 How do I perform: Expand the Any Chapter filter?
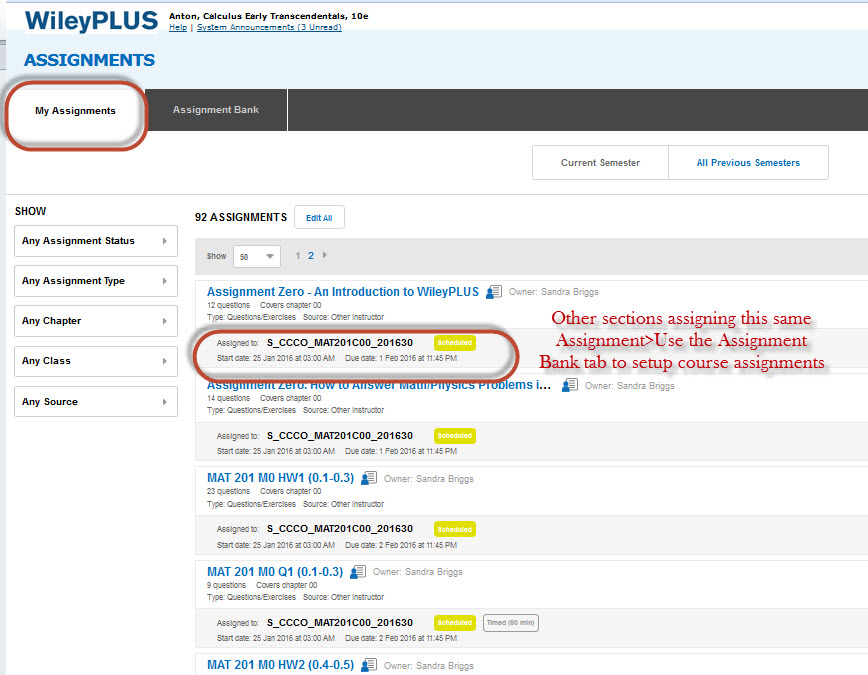96,321
